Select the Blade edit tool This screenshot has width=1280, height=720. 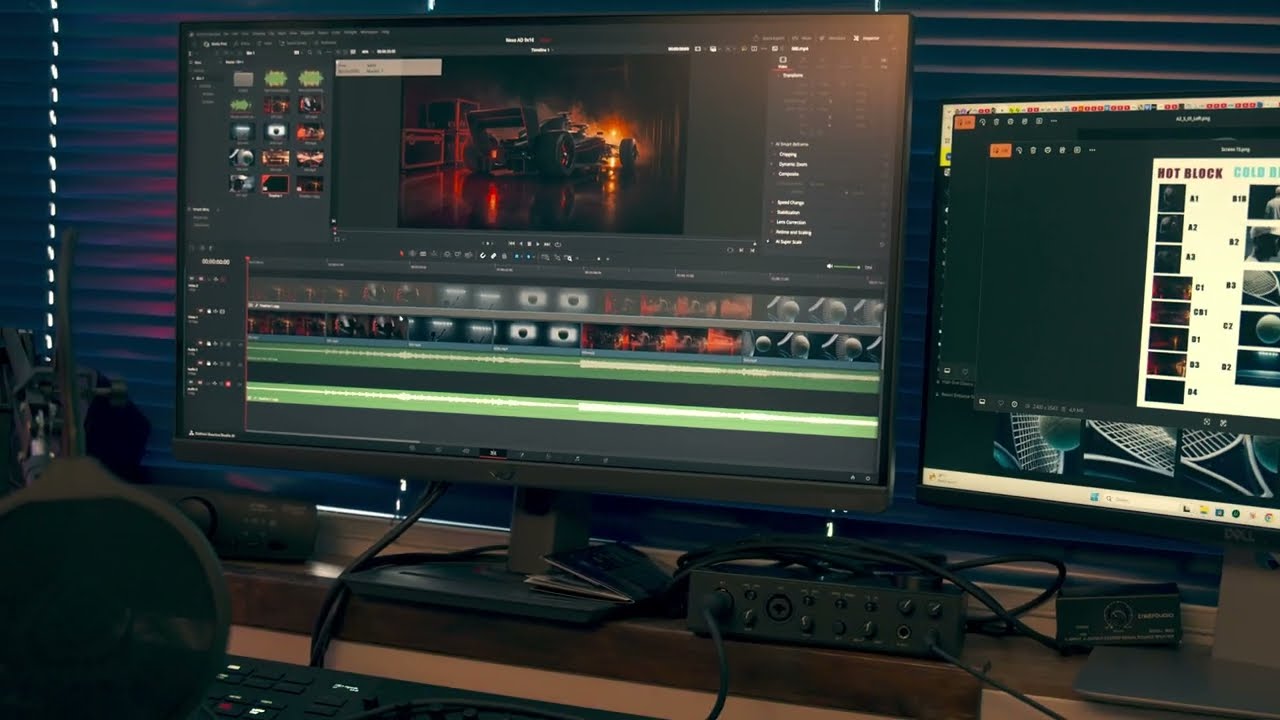434,254
